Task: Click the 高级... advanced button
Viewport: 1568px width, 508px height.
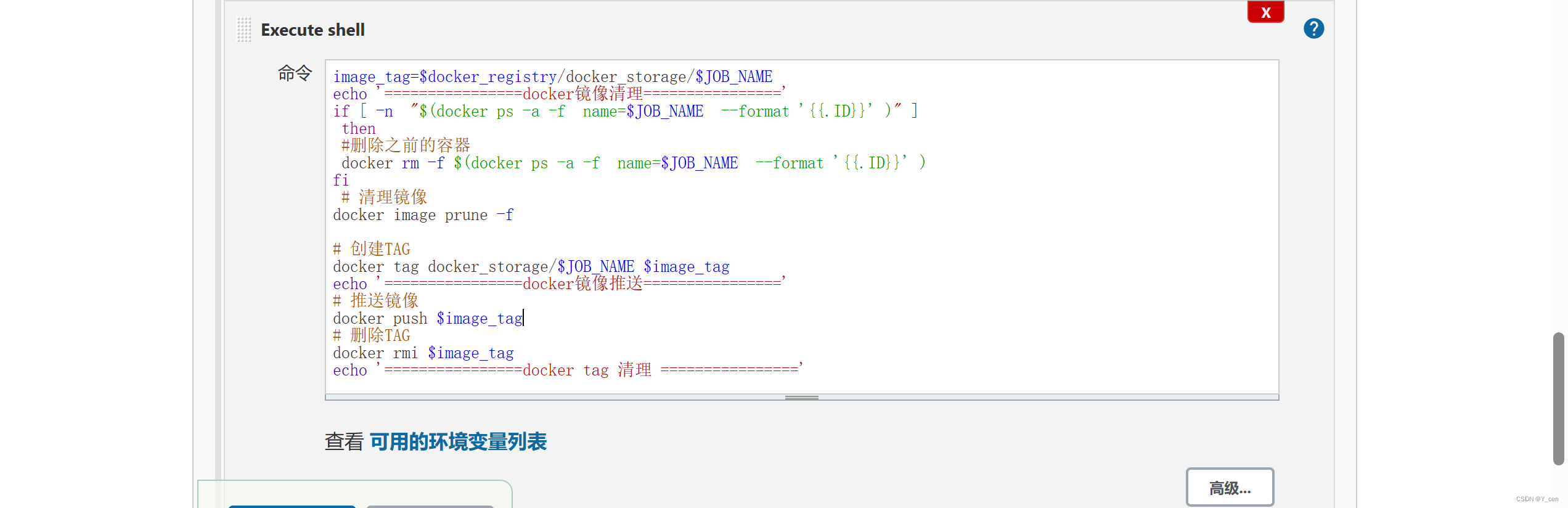Action: (x=1230, y=488)
